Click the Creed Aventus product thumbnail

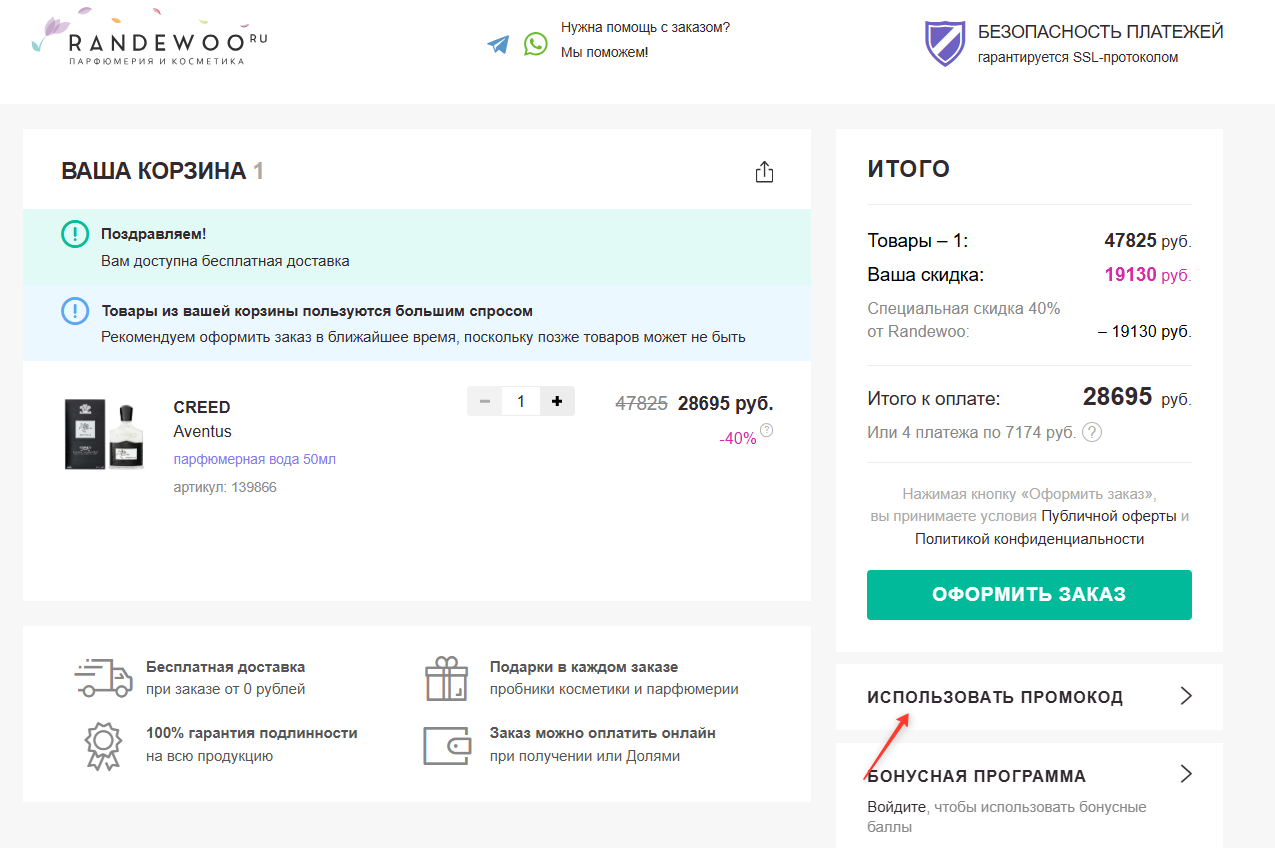tap(103, 435)
